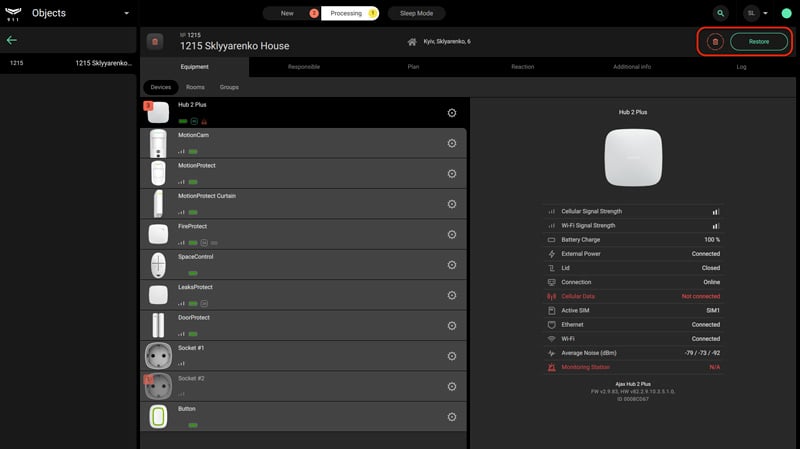Open settings gear for MotionProtect Curtain
The width and height of the screenshot is (800, 449).
coord(452,204)
